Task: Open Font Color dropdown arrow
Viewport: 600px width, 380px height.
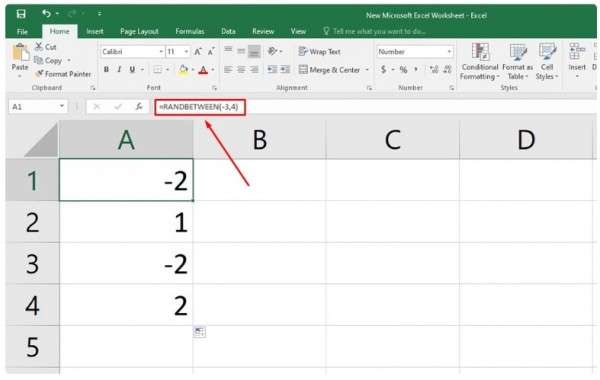Action: [213, 70]
